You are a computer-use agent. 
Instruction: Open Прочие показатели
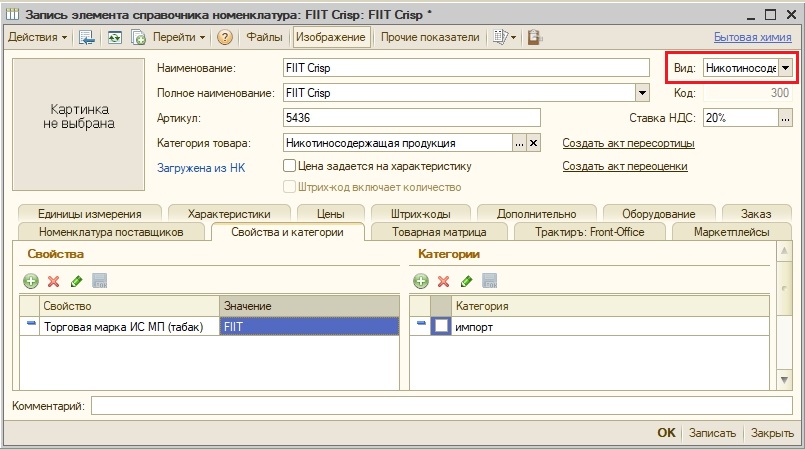tap(430, 37)
